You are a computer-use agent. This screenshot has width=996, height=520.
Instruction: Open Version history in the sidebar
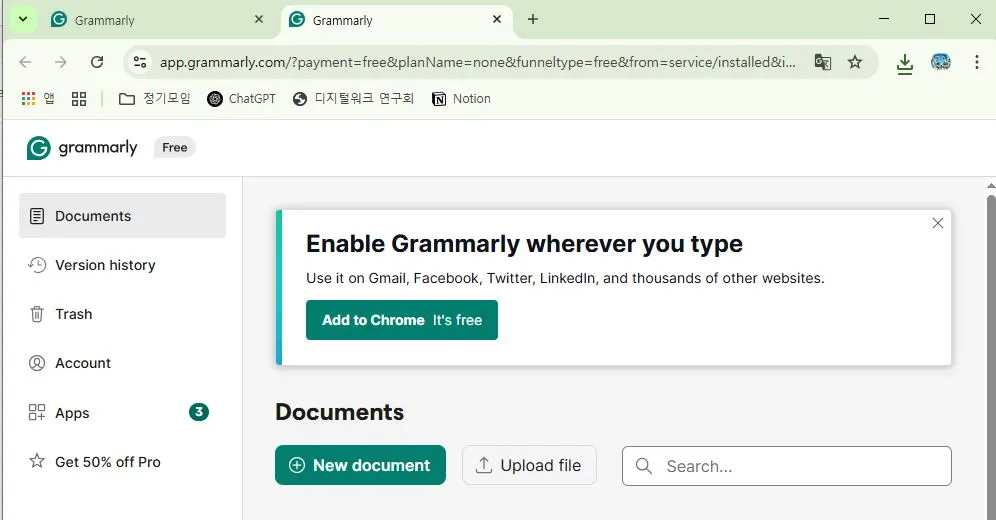pos(123,265)
